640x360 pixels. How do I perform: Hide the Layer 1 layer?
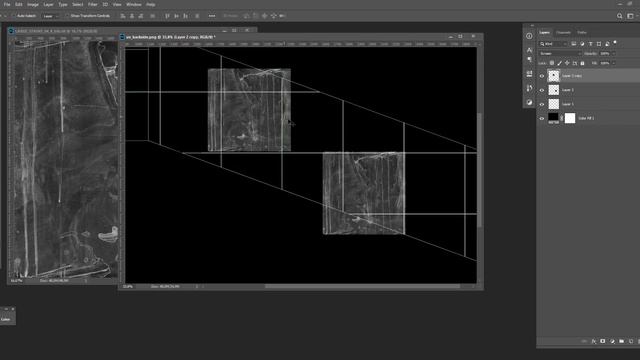click(x=542, y=104)
